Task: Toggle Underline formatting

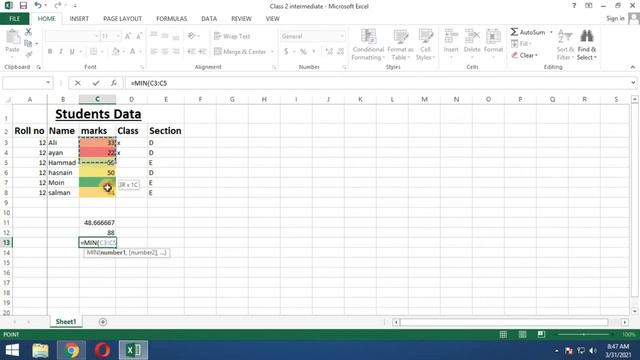Action: pos(72,51)
